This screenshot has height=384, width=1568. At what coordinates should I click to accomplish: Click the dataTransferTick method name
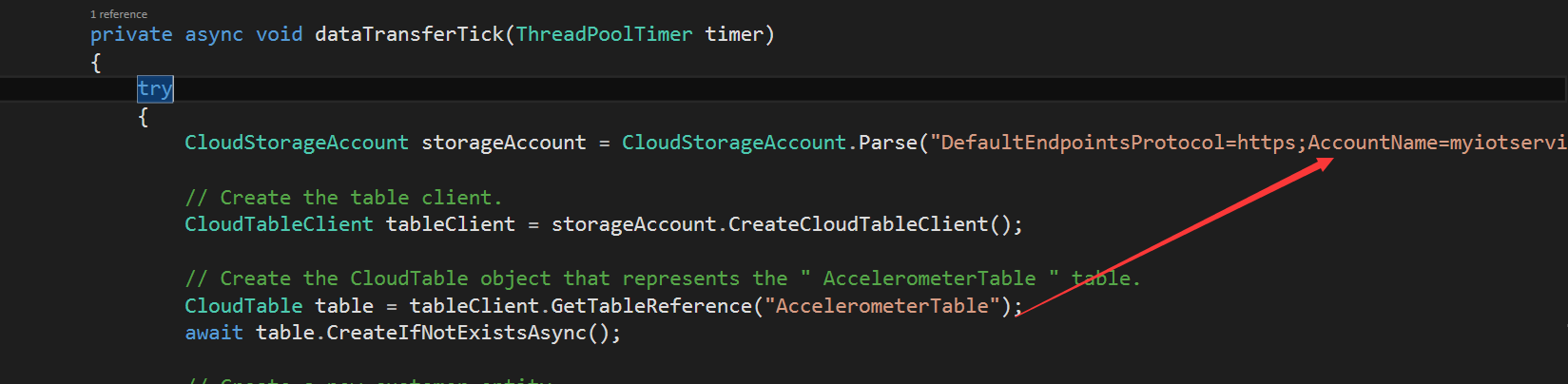point(409,34)
